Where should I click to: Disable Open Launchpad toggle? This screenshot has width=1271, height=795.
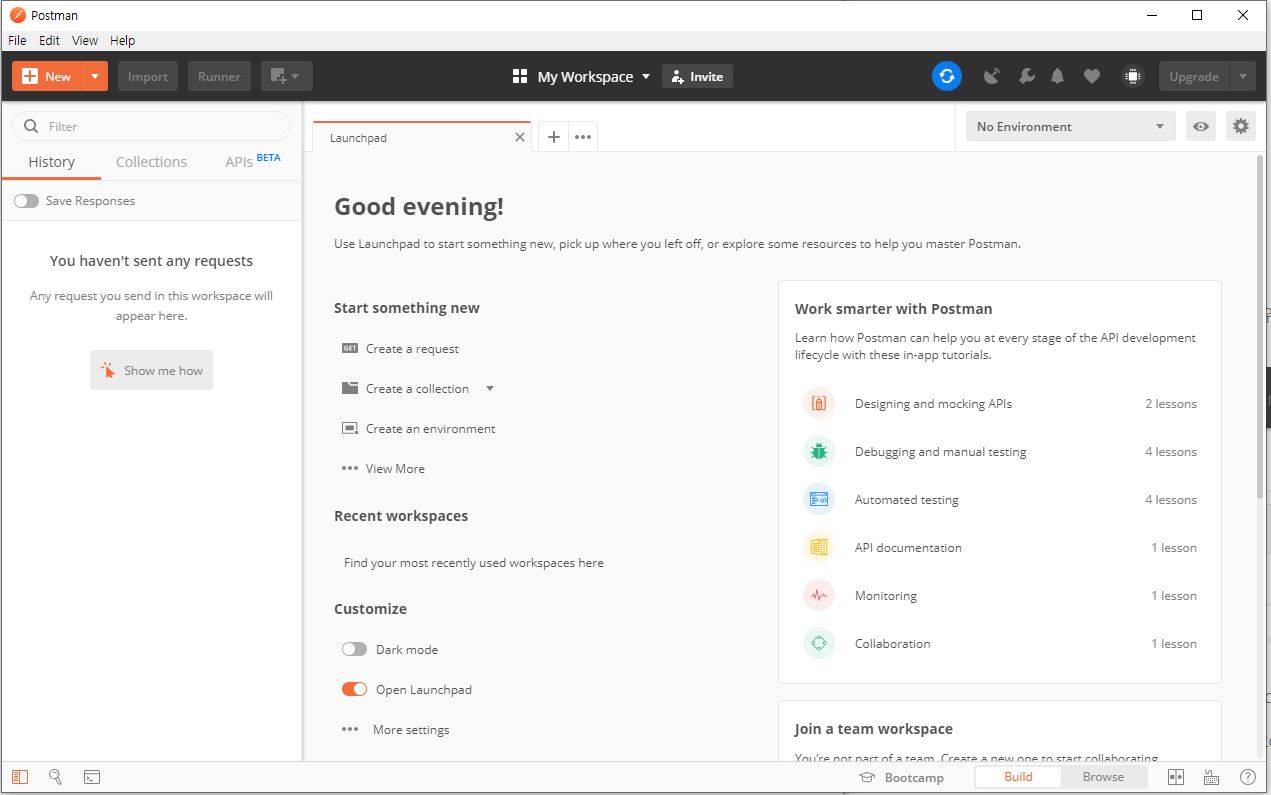coord(354,689)
